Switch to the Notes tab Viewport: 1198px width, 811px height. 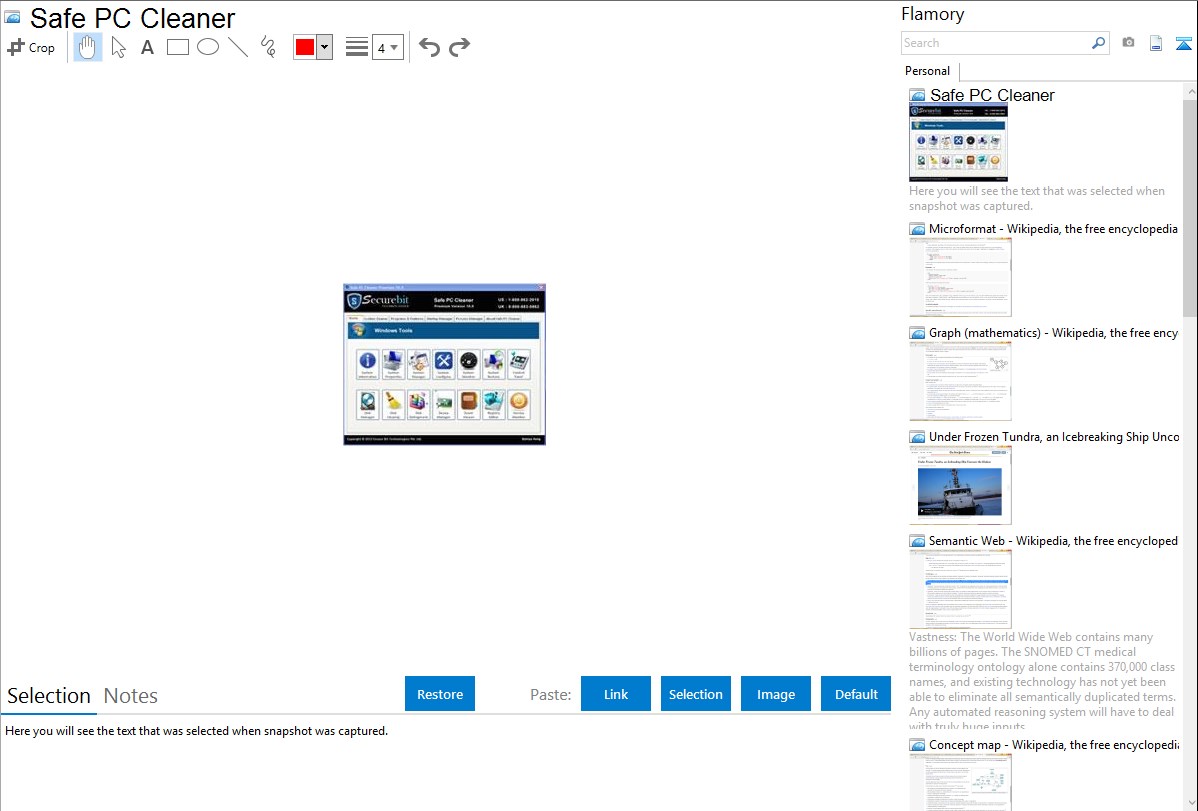[x=131, y=696]
